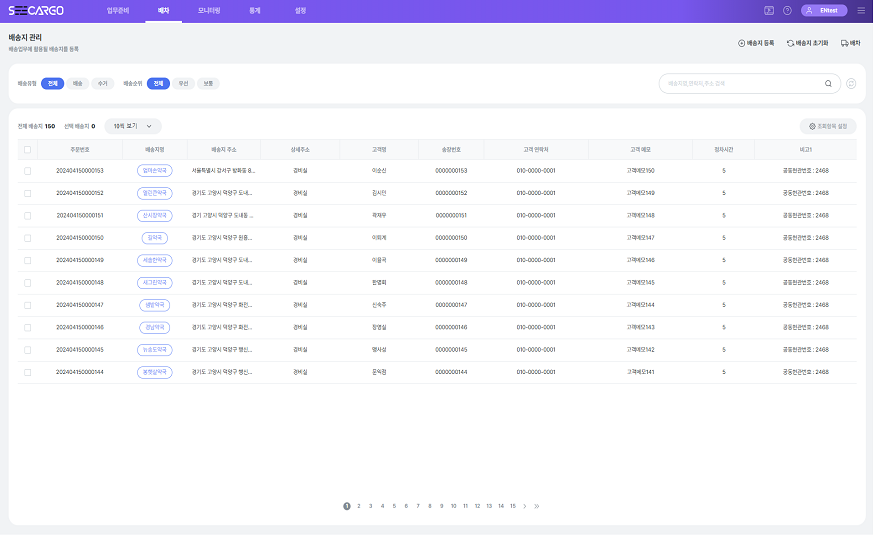Open the help question mark icon
Image resolution: width=874 pixels, height=536 pixels.
(787, 10)
